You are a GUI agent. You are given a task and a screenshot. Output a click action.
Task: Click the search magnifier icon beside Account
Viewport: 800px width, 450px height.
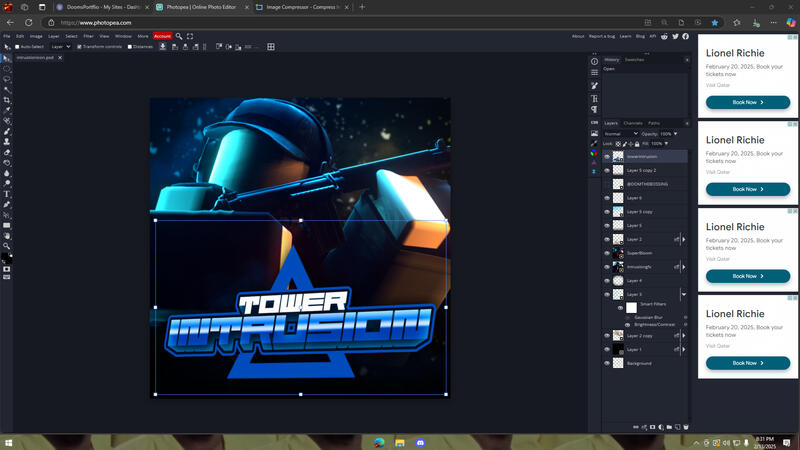(179, 36)
